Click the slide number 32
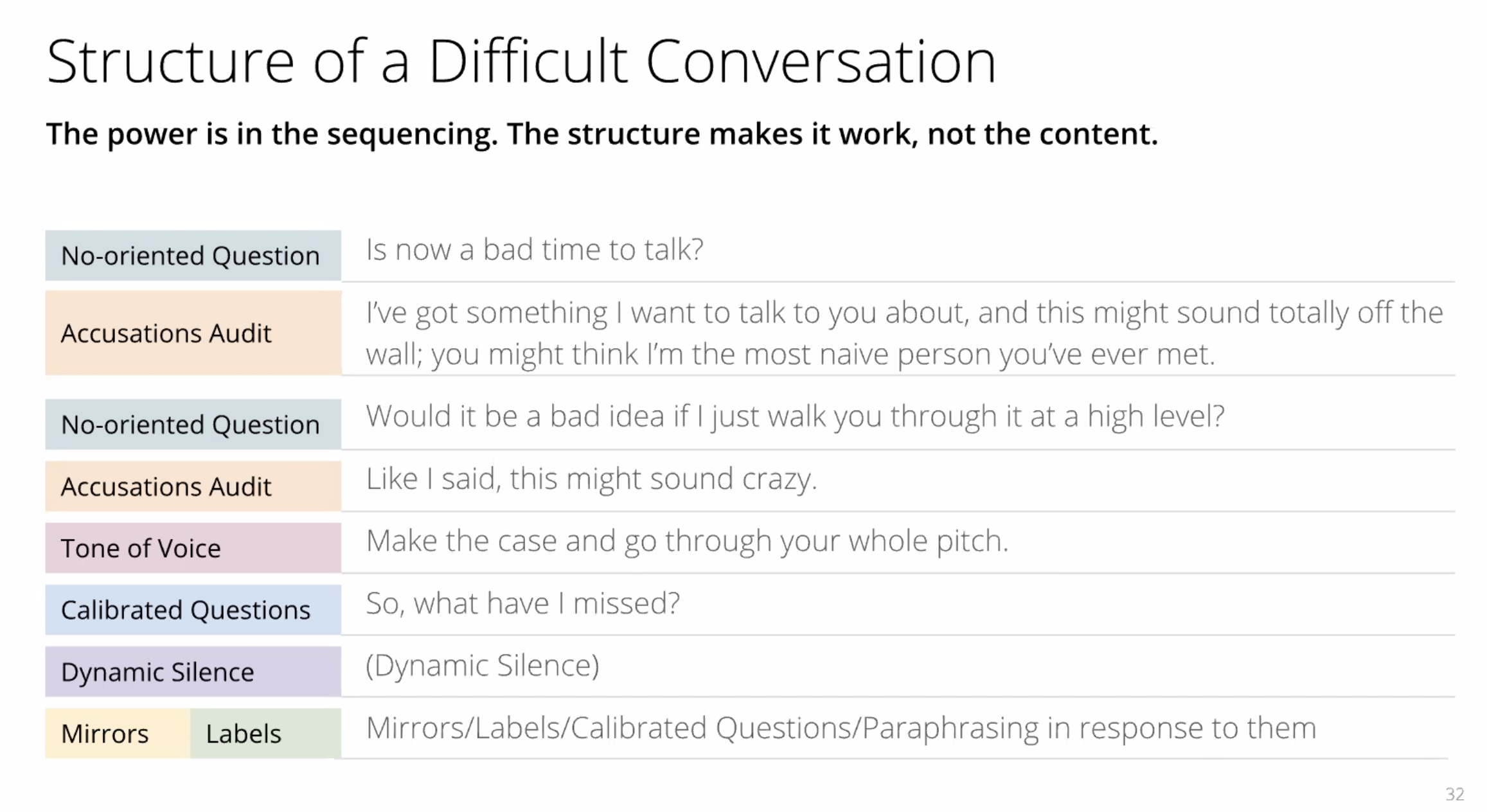 pos(1454,794)
